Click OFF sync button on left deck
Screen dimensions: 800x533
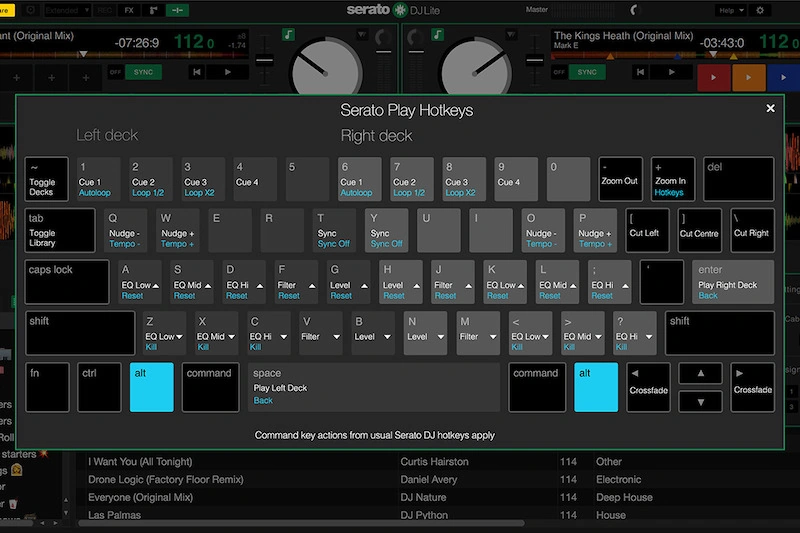[115, 72]
